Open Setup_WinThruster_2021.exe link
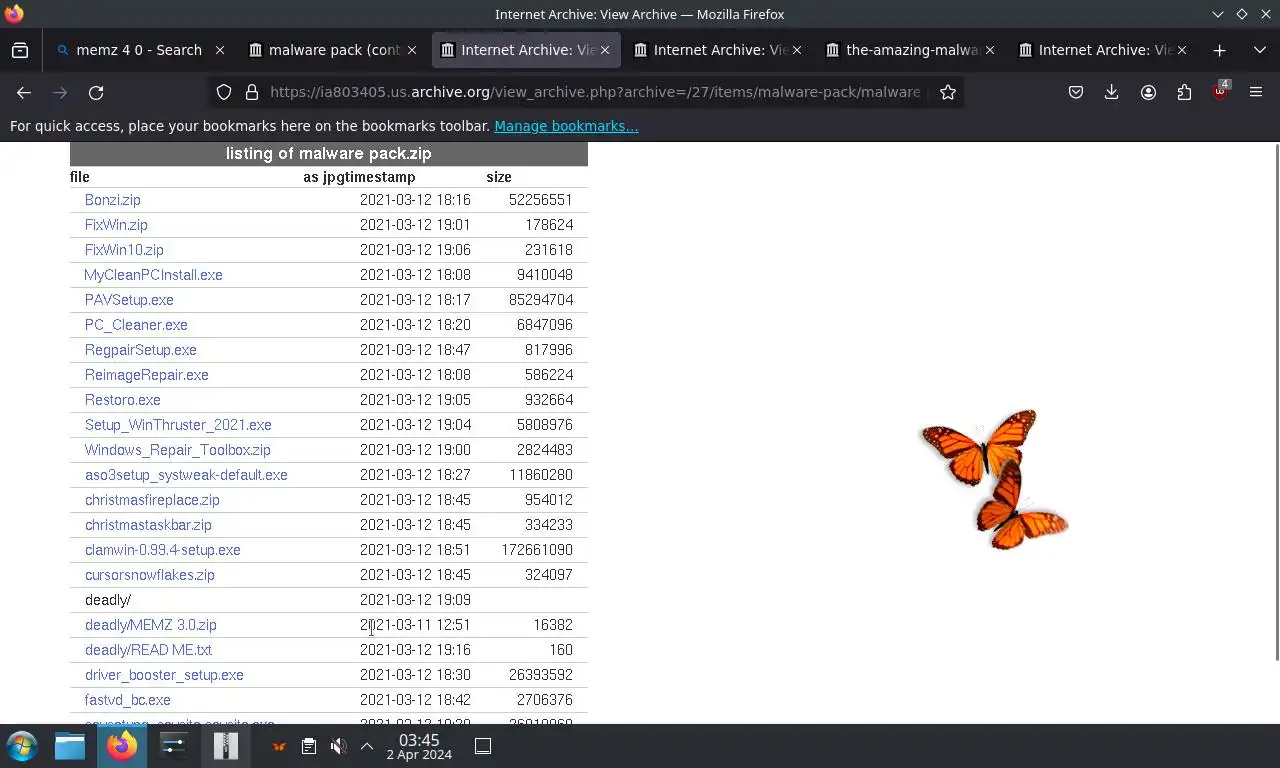 (x=178, y=425)
